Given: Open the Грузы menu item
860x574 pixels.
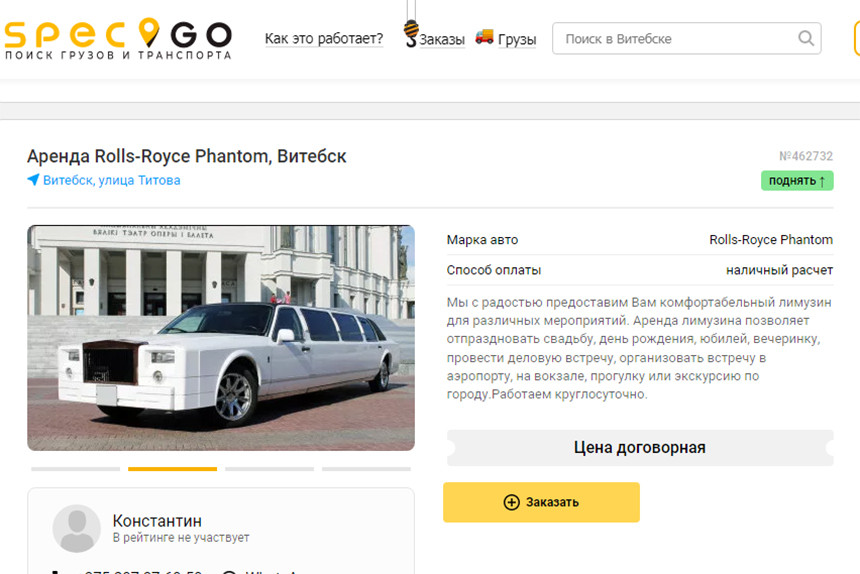Looking at the screenshot, I should 517,39.
